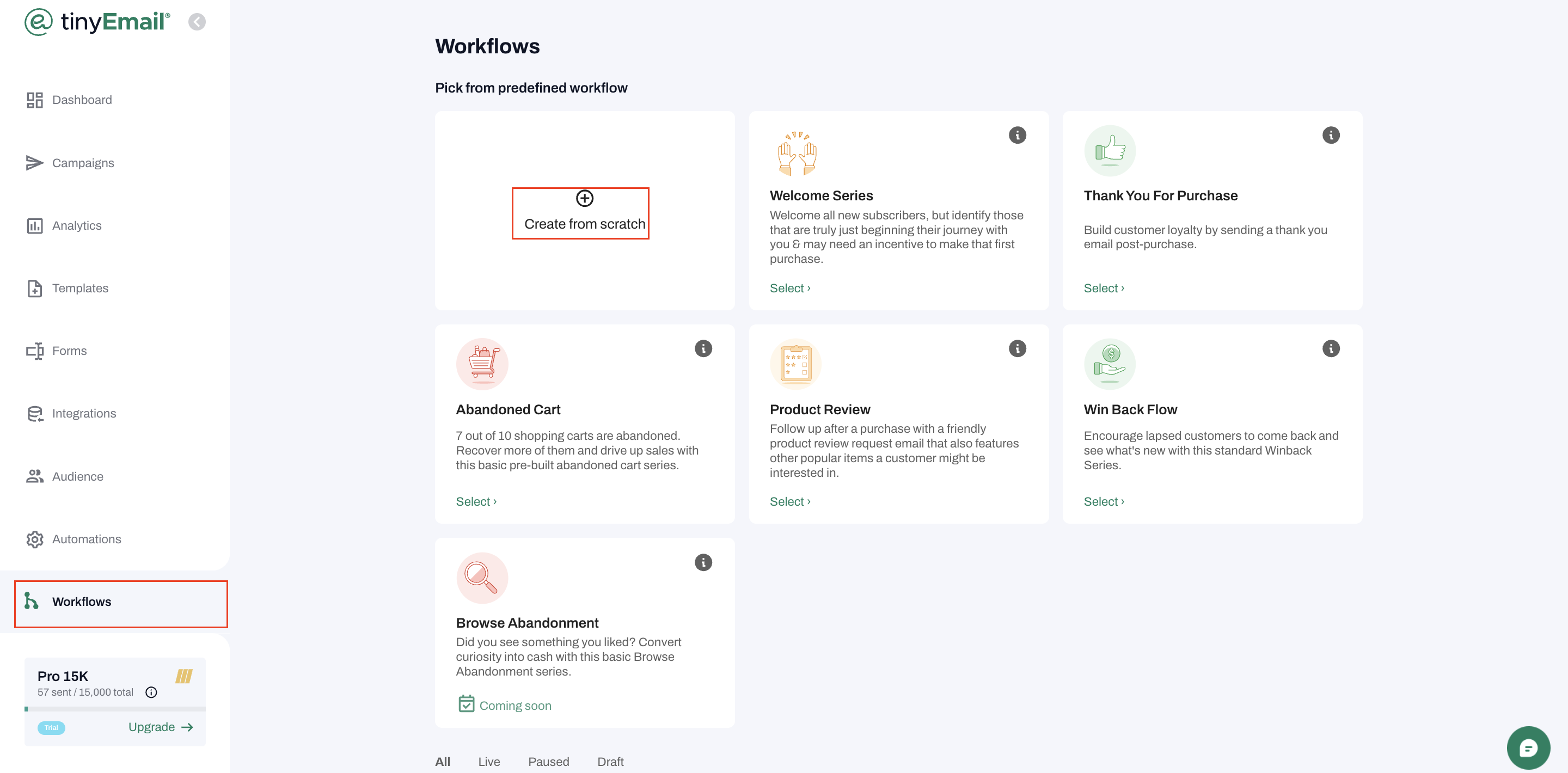Collapse the sidebar with the back arrow
1568x773 pixels.
click(197, 22)
